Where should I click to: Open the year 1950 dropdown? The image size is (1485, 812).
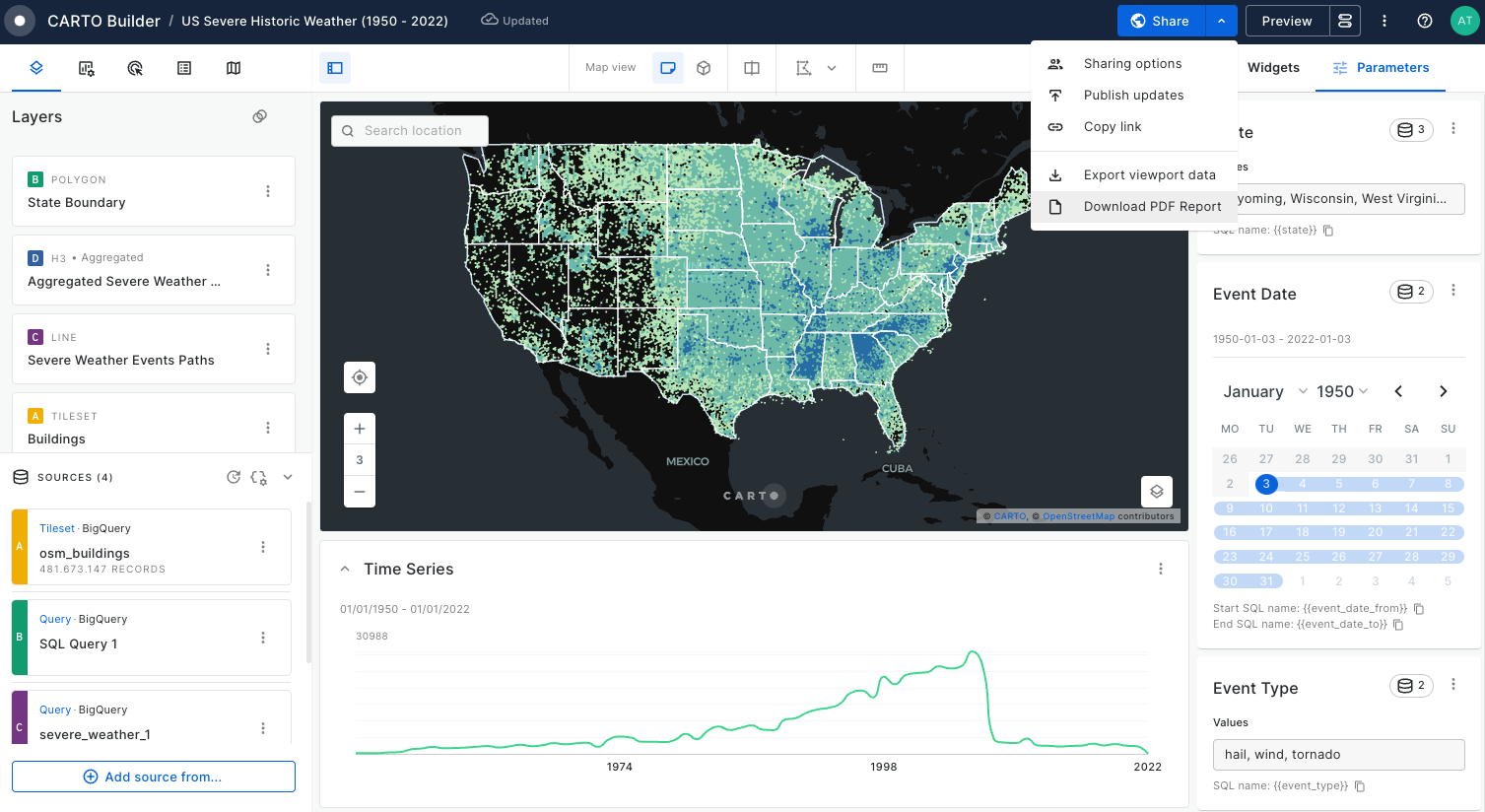[x=1342, y=391]
